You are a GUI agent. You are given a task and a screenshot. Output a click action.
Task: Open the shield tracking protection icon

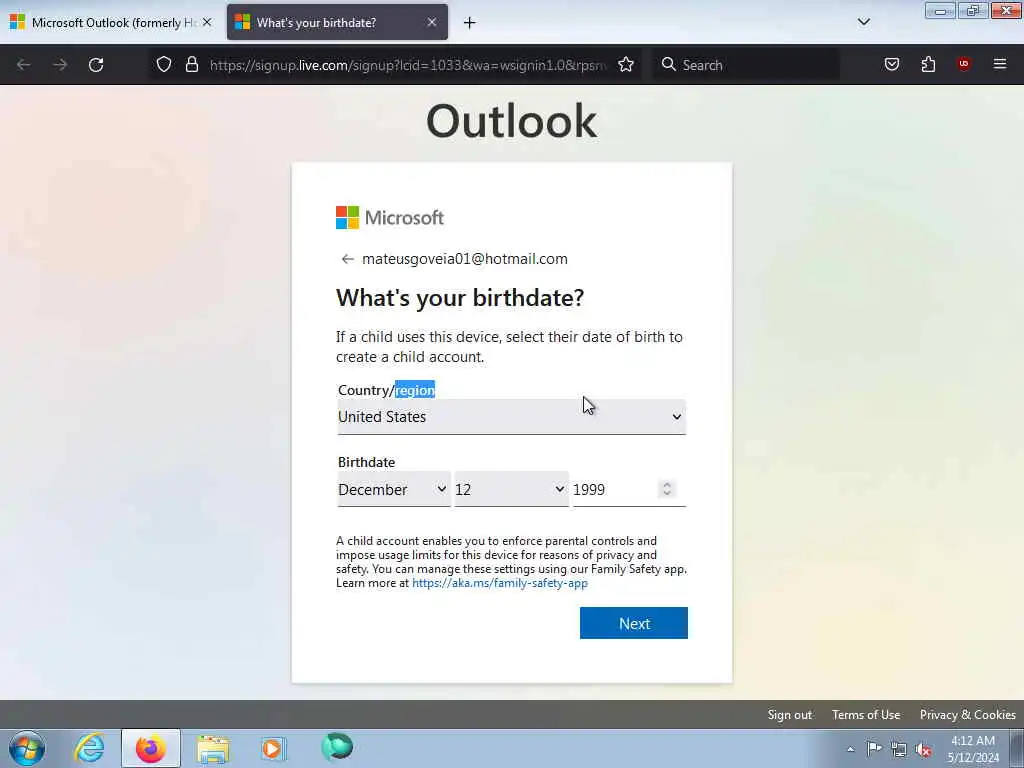164,64
